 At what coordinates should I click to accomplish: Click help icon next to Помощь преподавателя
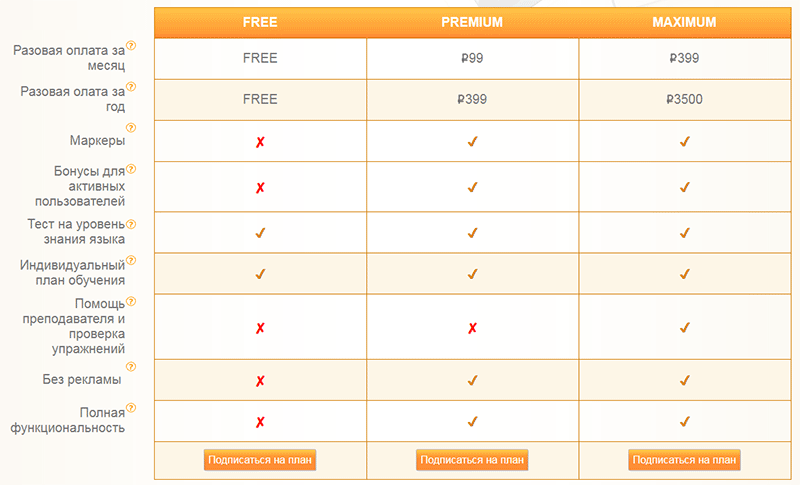click(131, 301)
